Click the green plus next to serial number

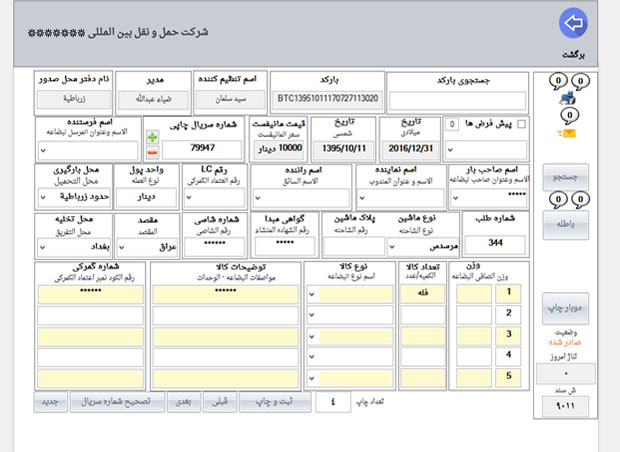pyautogui.click(x=153, y=137)
